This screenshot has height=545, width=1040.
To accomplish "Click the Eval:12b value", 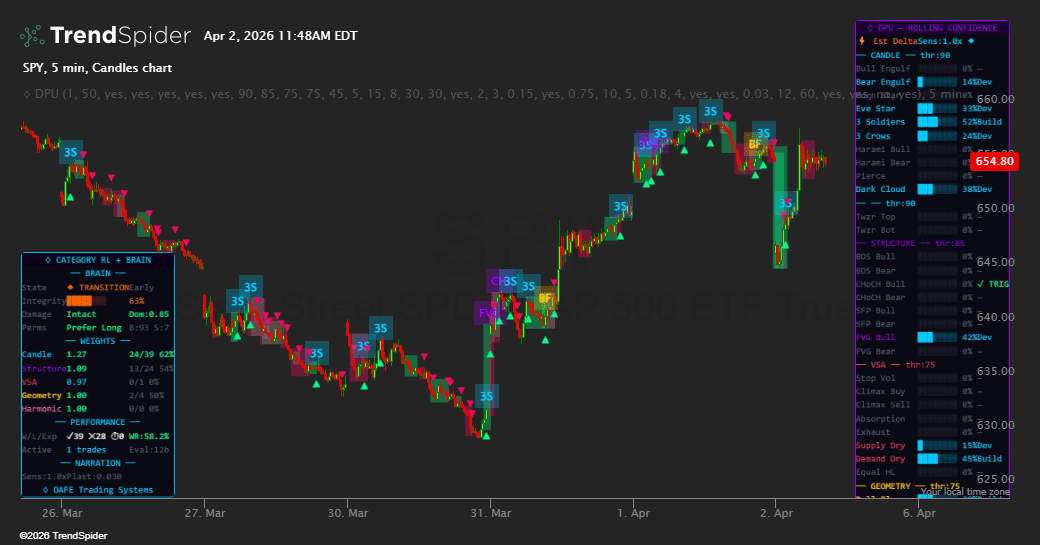I will pyautogui.click(x=149, y=450).
